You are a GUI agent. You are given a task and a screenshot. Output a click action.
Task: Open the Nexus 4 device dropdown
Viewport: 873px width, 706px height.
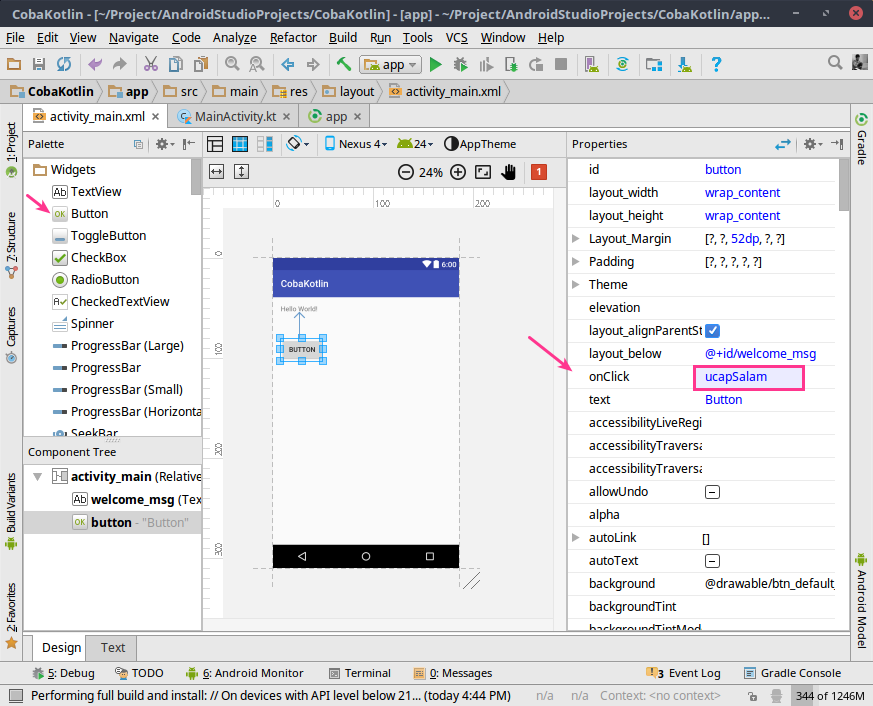(363, 144)
